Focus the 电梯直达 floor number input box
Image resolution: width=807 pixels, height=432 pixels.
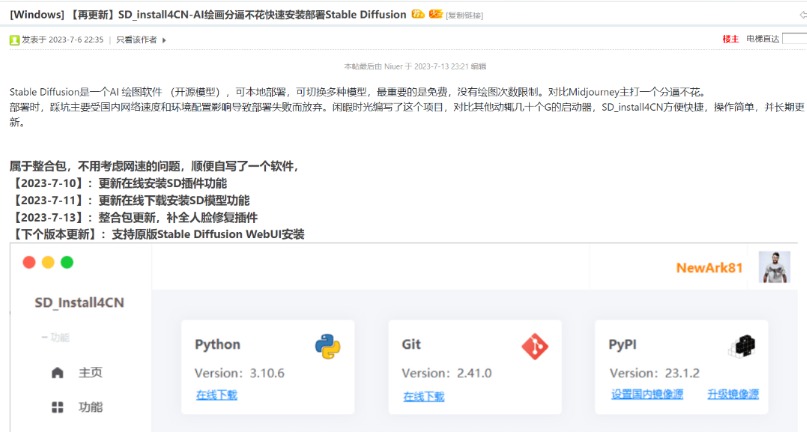coord(795,39)
